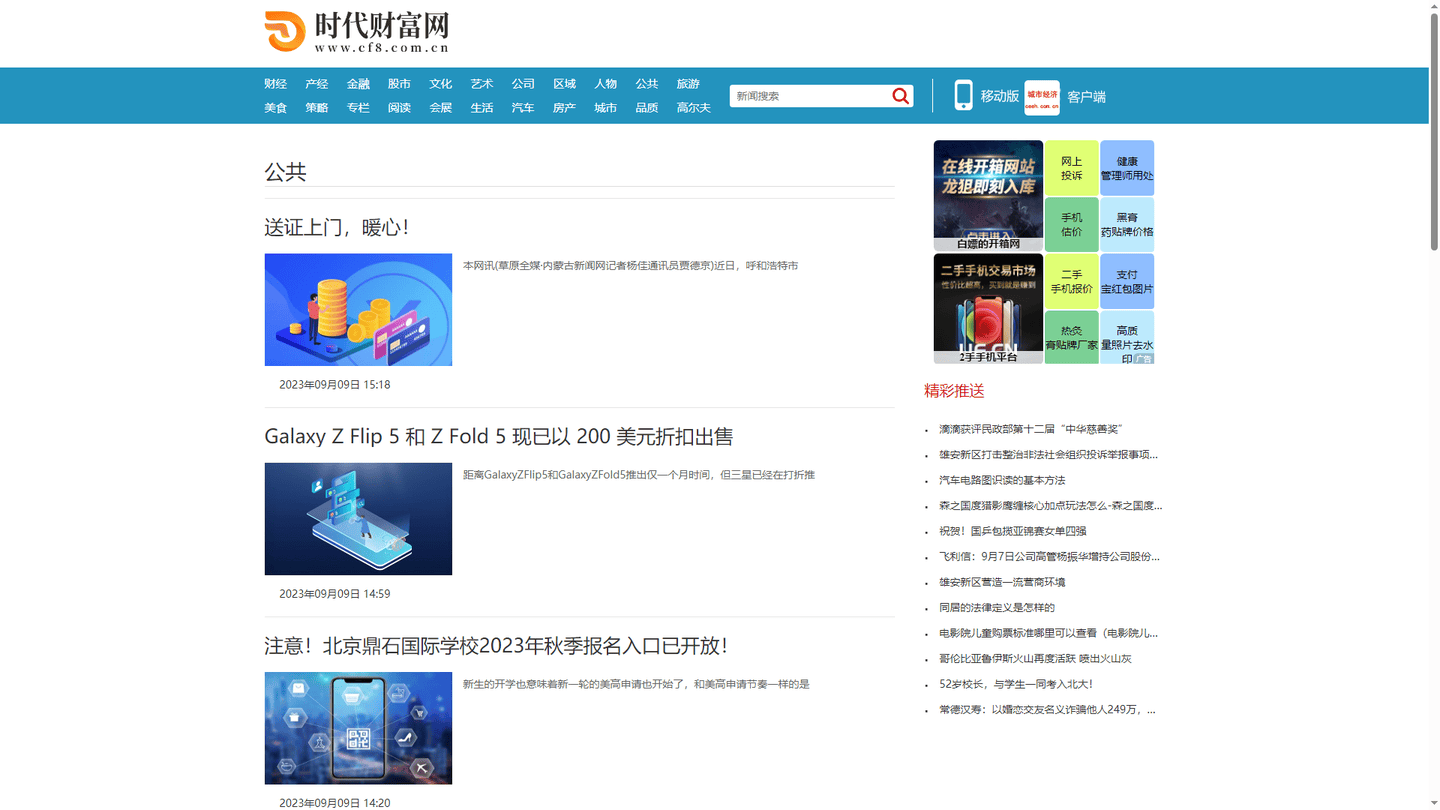Image resolution: width=1440 pixels, height=810 pixels.
Task: Select 公司 in the navigation bar
Action: click(x=523, y=84)
